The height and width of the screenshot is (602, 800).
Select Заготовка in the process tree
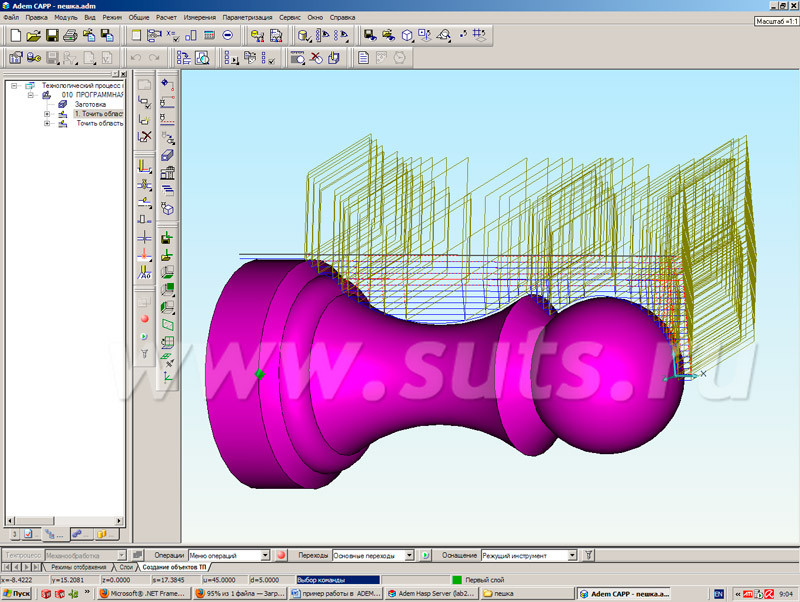coord(90,104)
